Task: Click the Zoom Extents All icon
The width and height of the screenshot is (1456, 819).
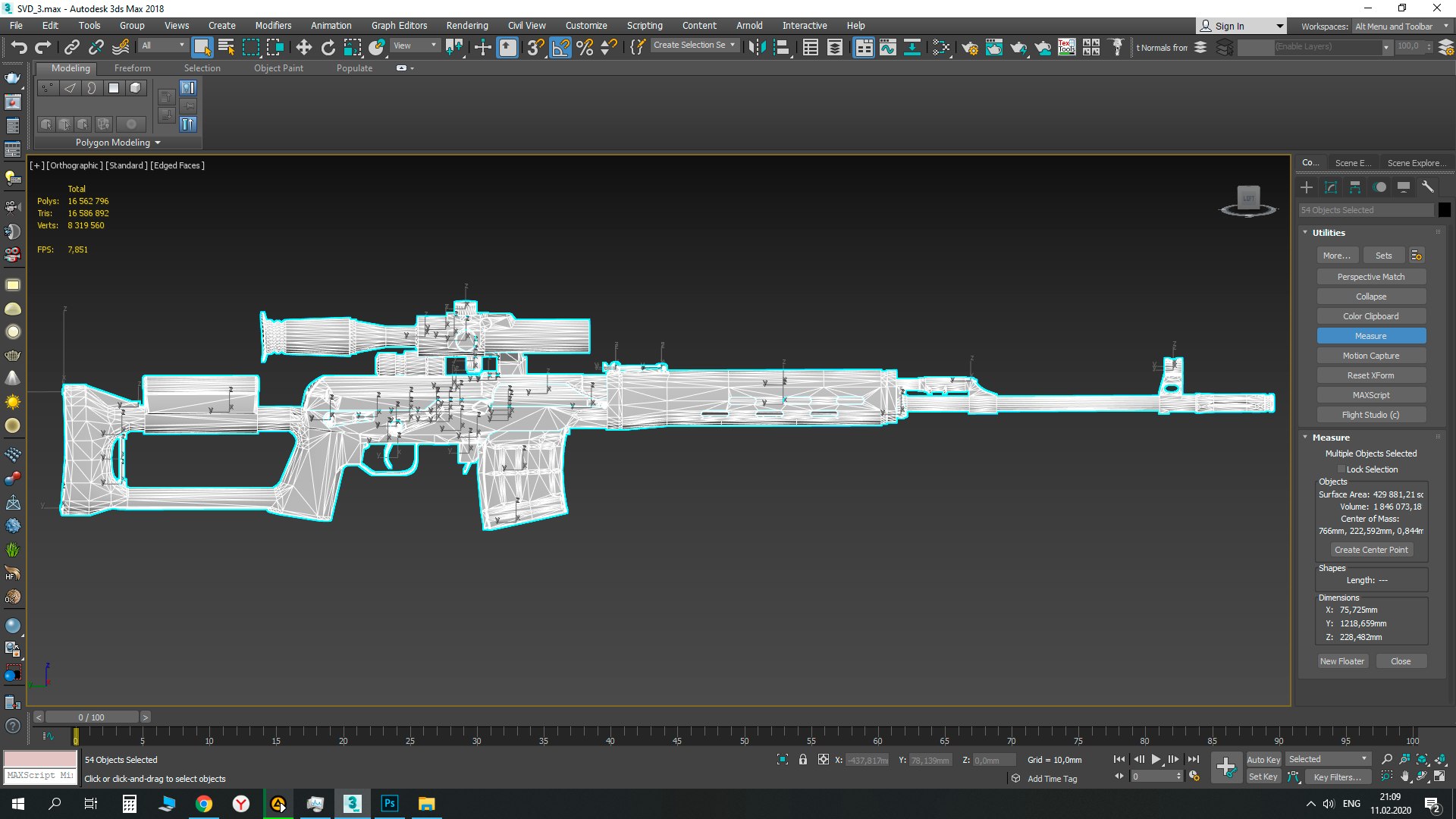Action: (1440, 759)
